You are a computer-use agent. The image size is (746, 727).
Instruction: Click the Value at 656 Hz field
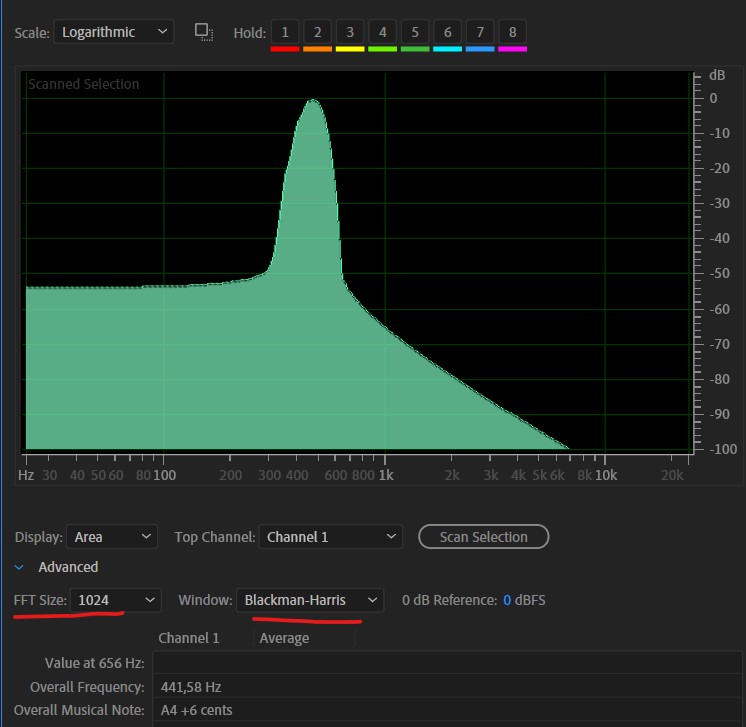[447, 663]
